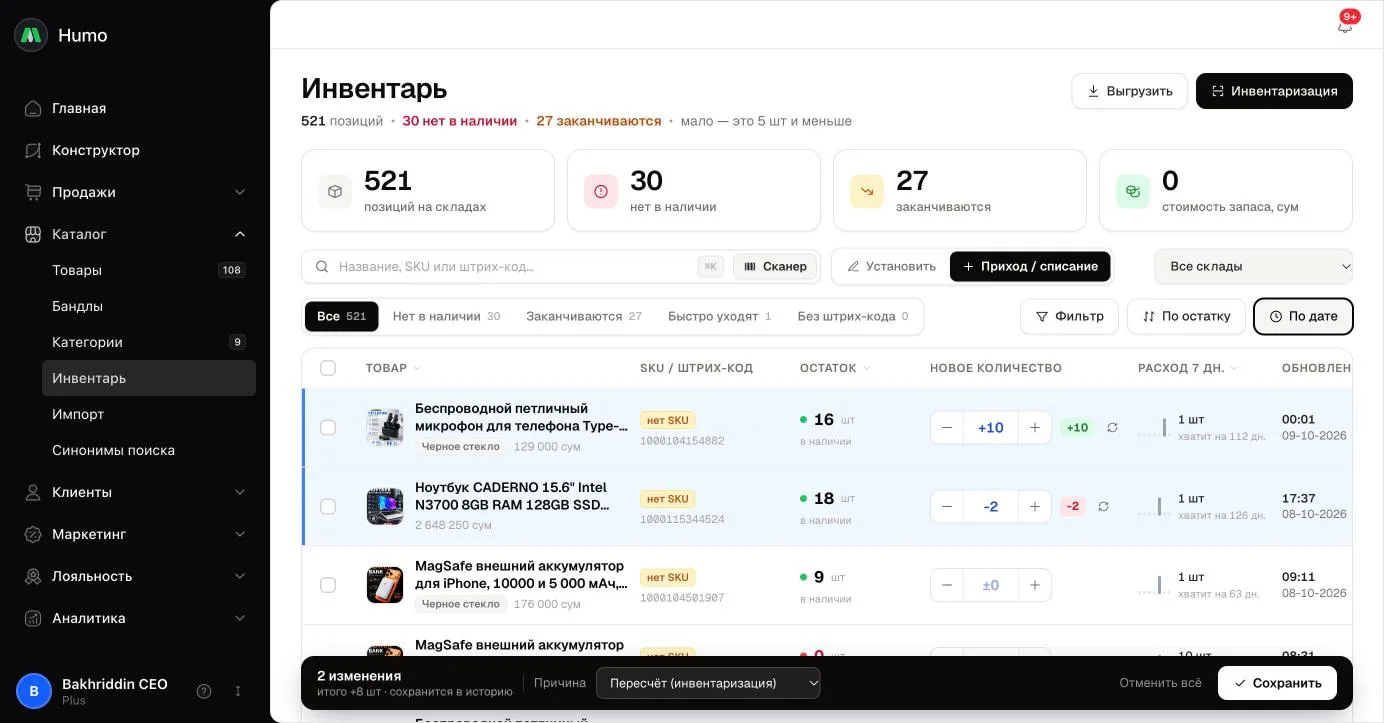Switch to Установить mode
The height and width of the screenshot is (723, 1384).
click(892, 266)
